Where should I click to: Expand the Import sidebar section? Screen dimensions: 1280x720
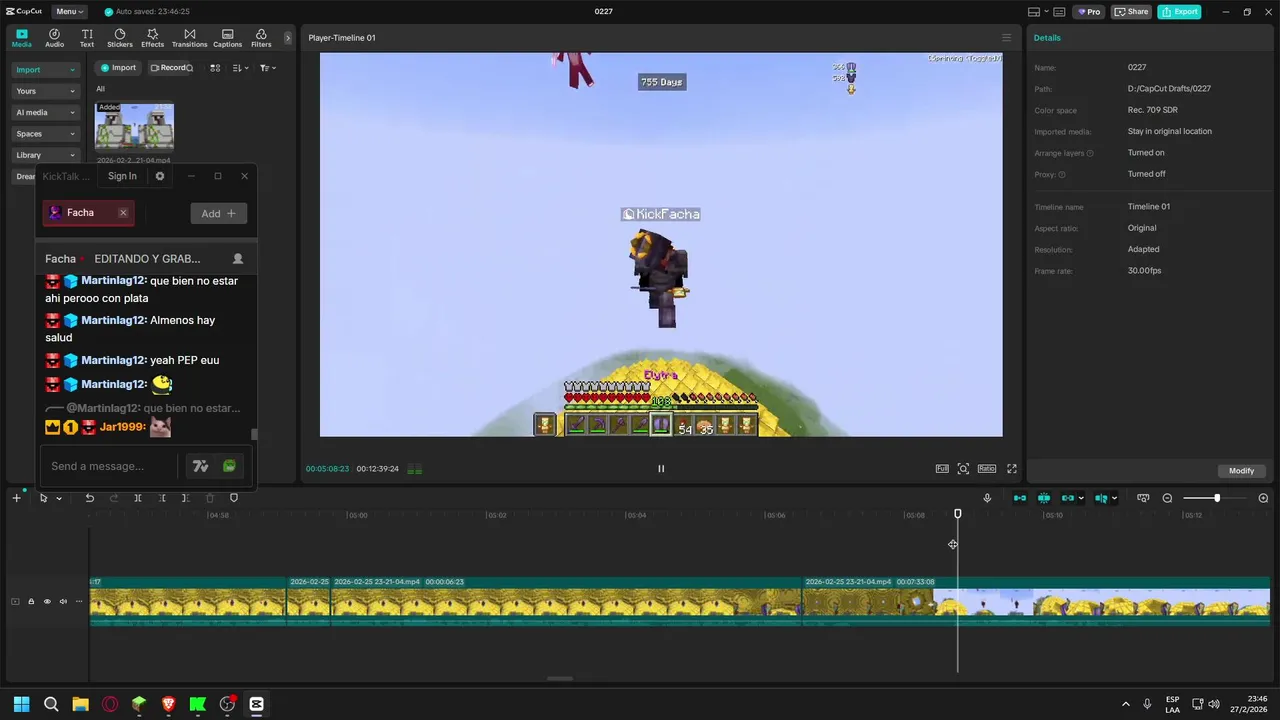pyautogui.click(x=45, y=70)
